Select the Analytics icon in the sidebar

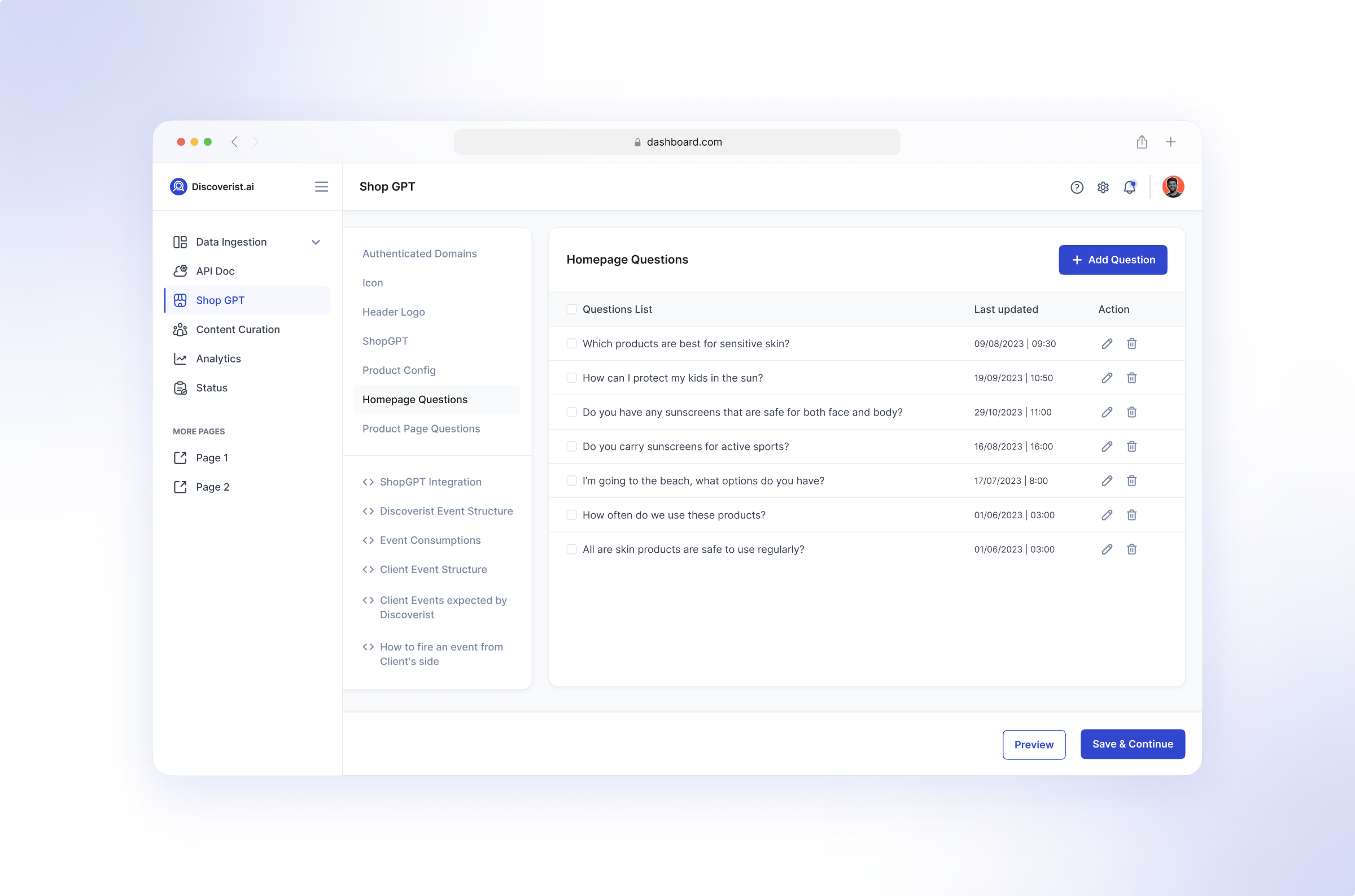pyautogui.click(x=180, y=359)
